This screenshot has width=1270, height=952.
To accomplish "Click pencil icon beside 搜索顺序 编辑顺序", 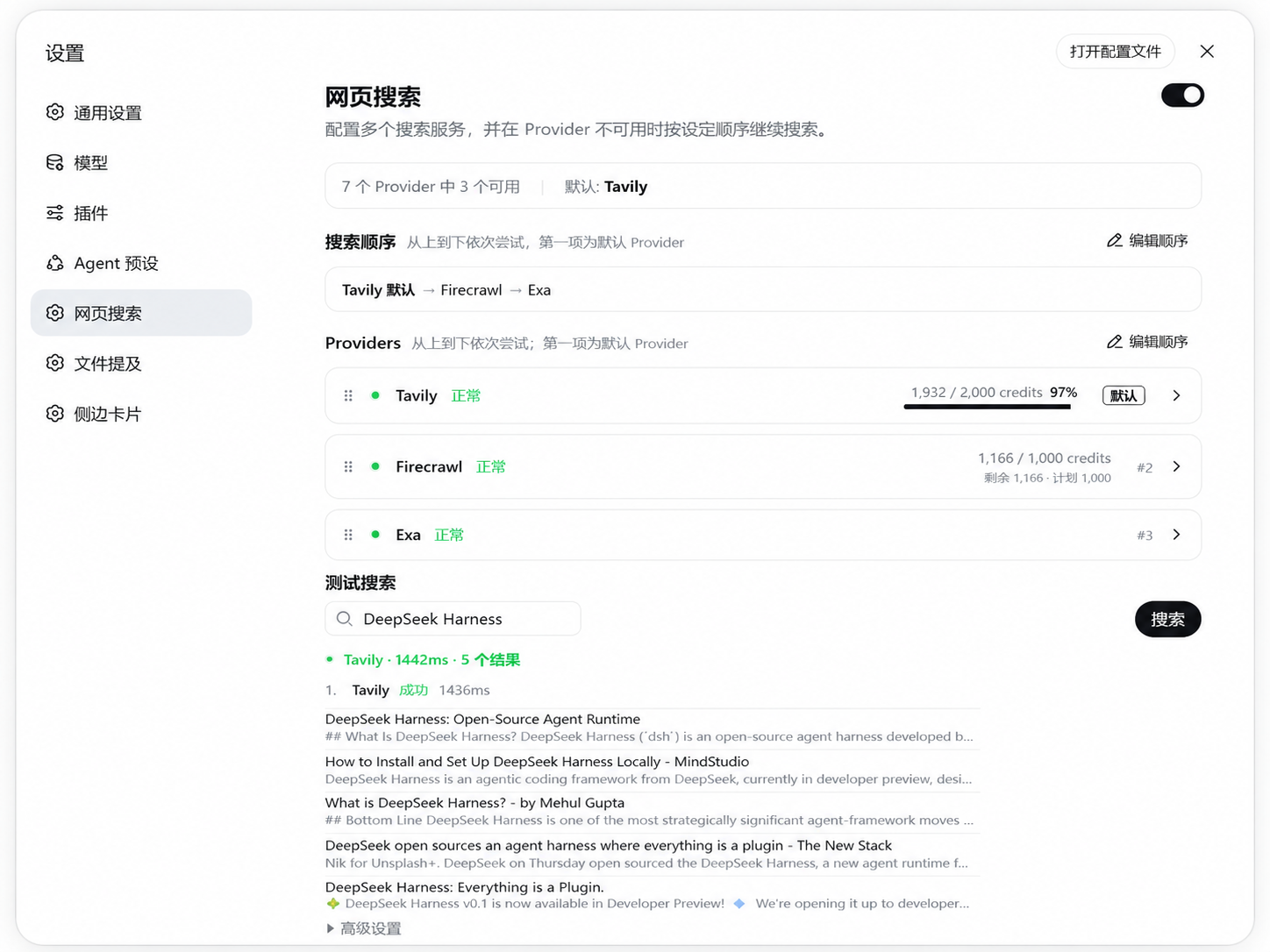I will pos(1115,240).
